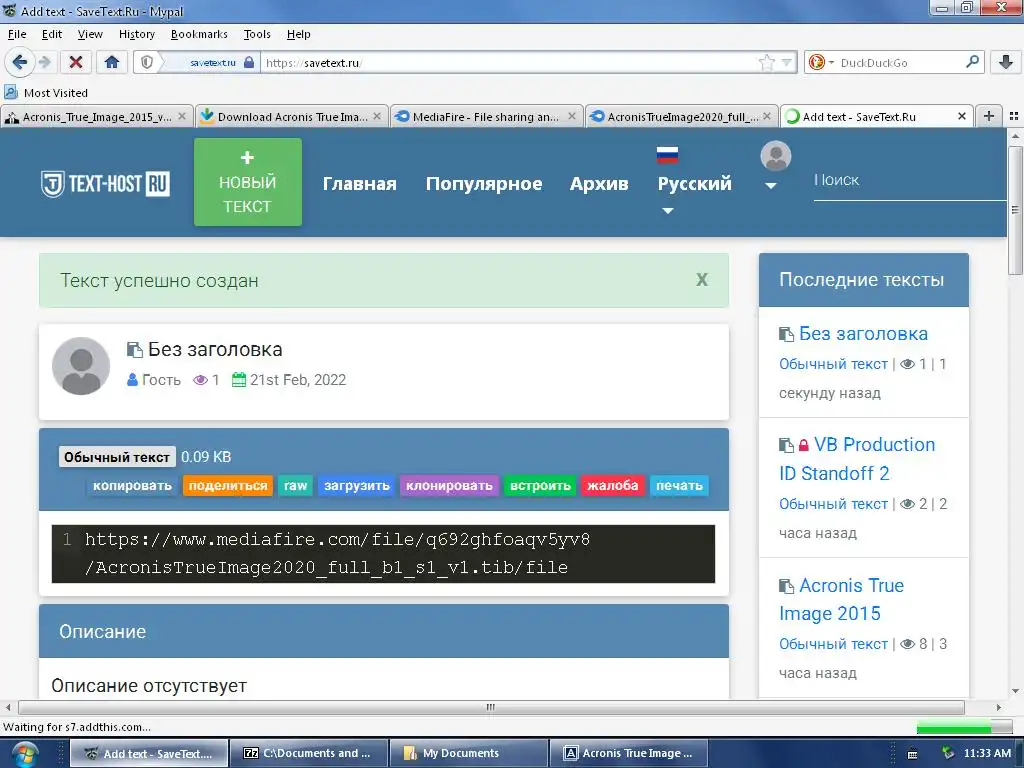Viewport: 1024px width, 768px height.
Task: Open the View menu
Action: click(90, 34)
